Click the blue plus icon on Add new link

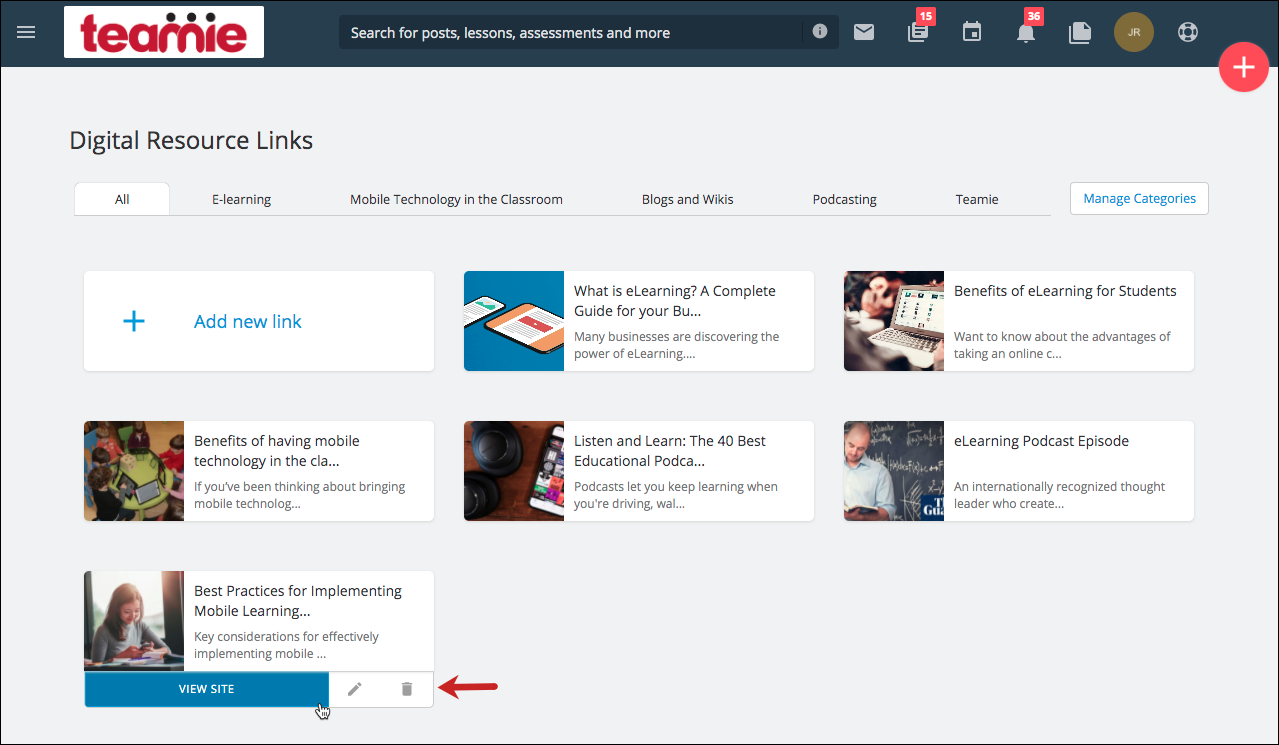coord(133,321)
